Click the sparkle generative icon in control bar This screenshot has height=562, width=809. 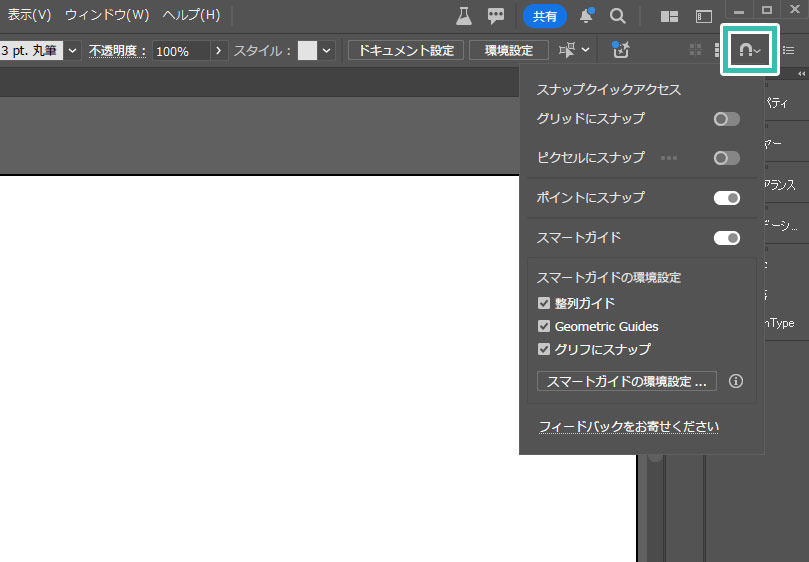click(620, 50)
